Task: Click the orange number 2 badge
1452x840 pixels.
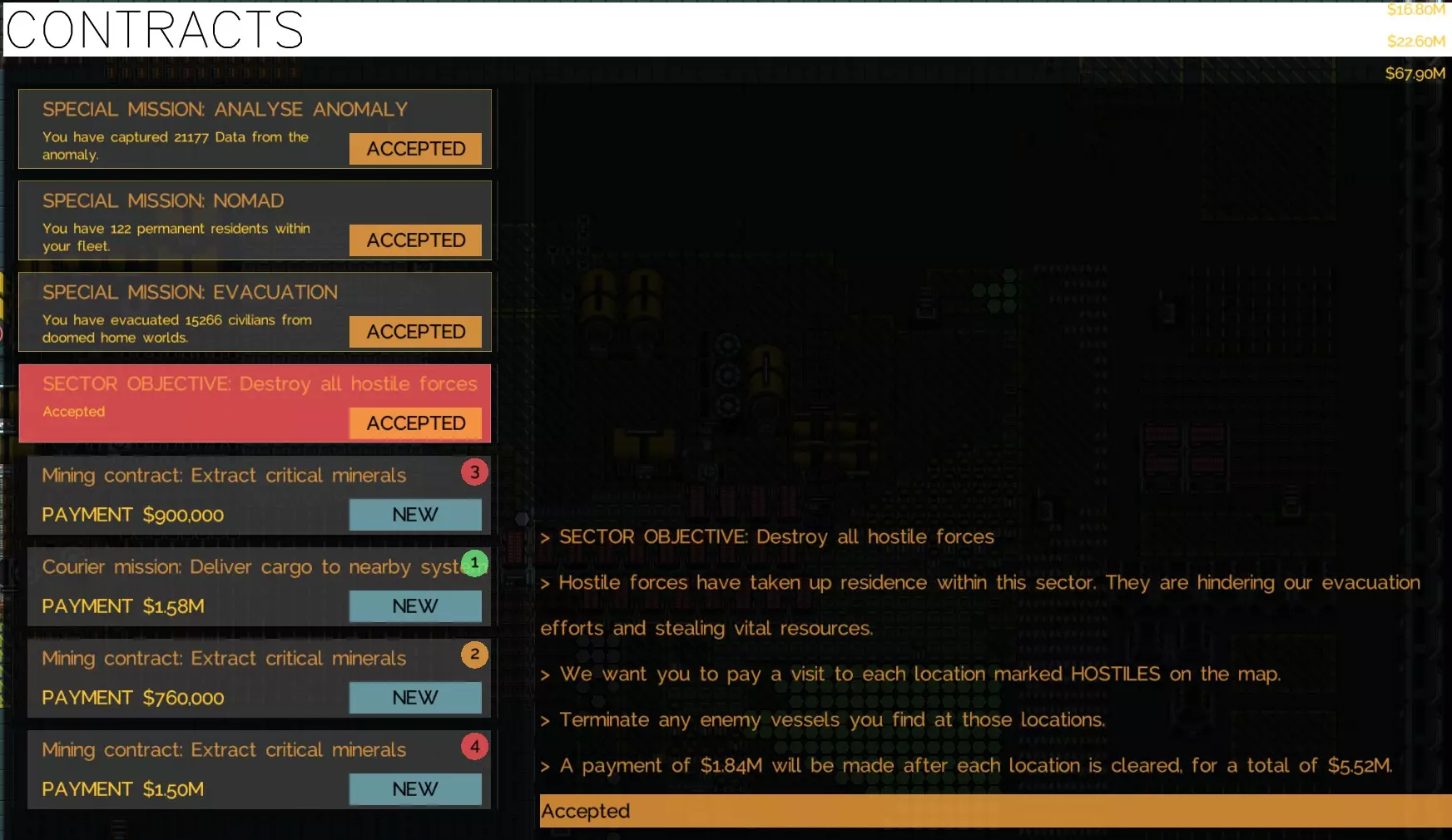Action: pyautogui.click(x=474, y=655)
